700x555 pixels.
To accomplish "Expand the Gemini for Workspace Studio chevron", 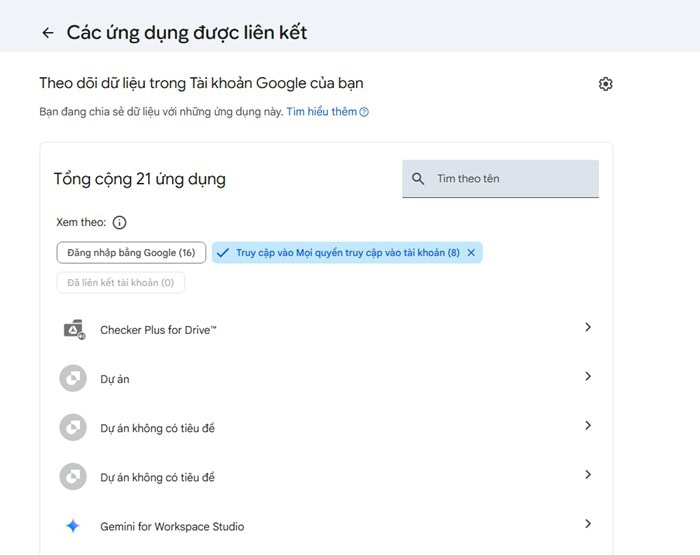I will click(588, 524).
